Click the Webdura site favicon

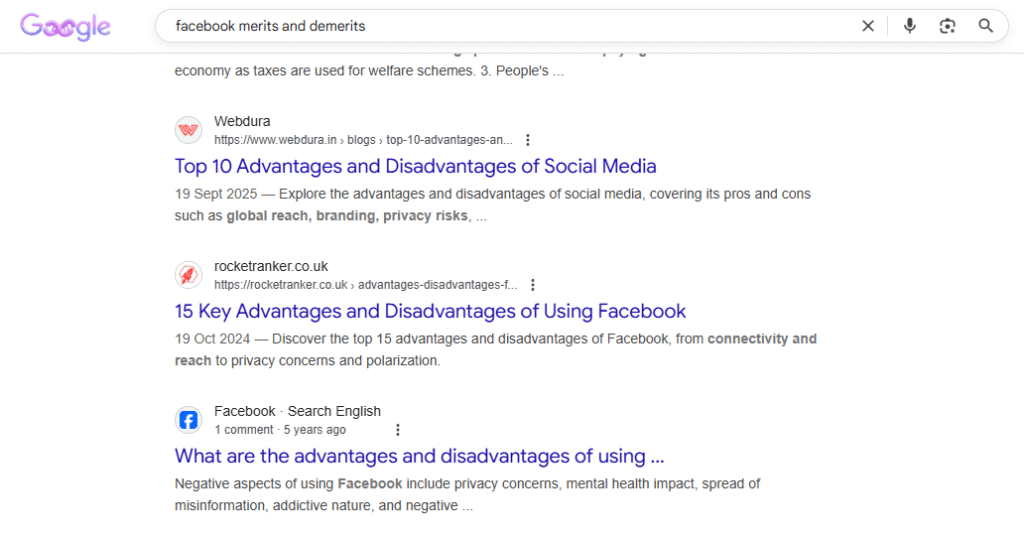pos(188,130)
